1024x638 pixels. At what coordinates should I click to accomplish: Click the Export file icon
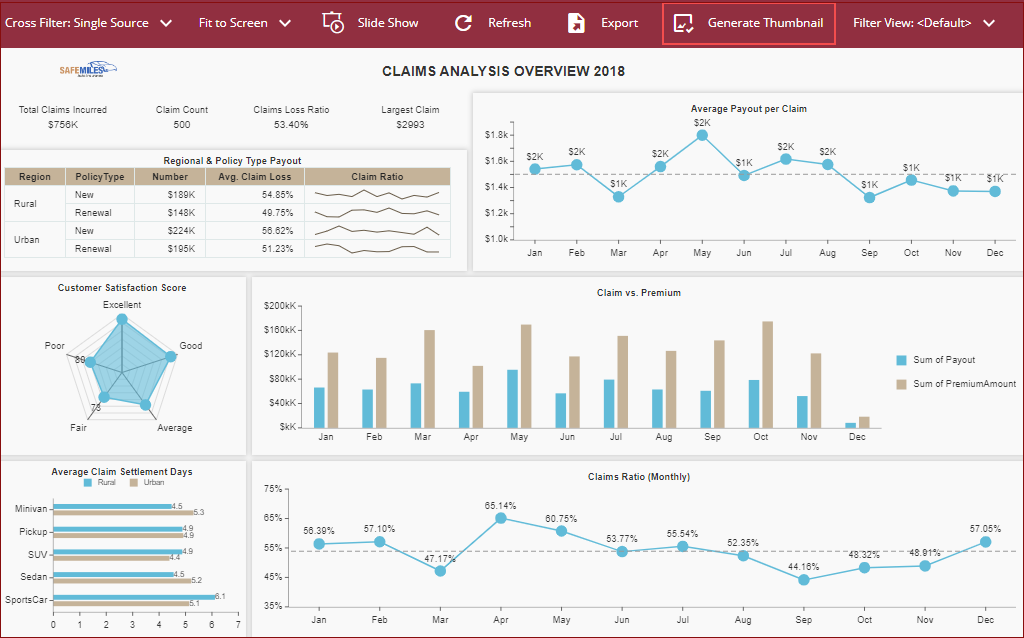(576, 23)
